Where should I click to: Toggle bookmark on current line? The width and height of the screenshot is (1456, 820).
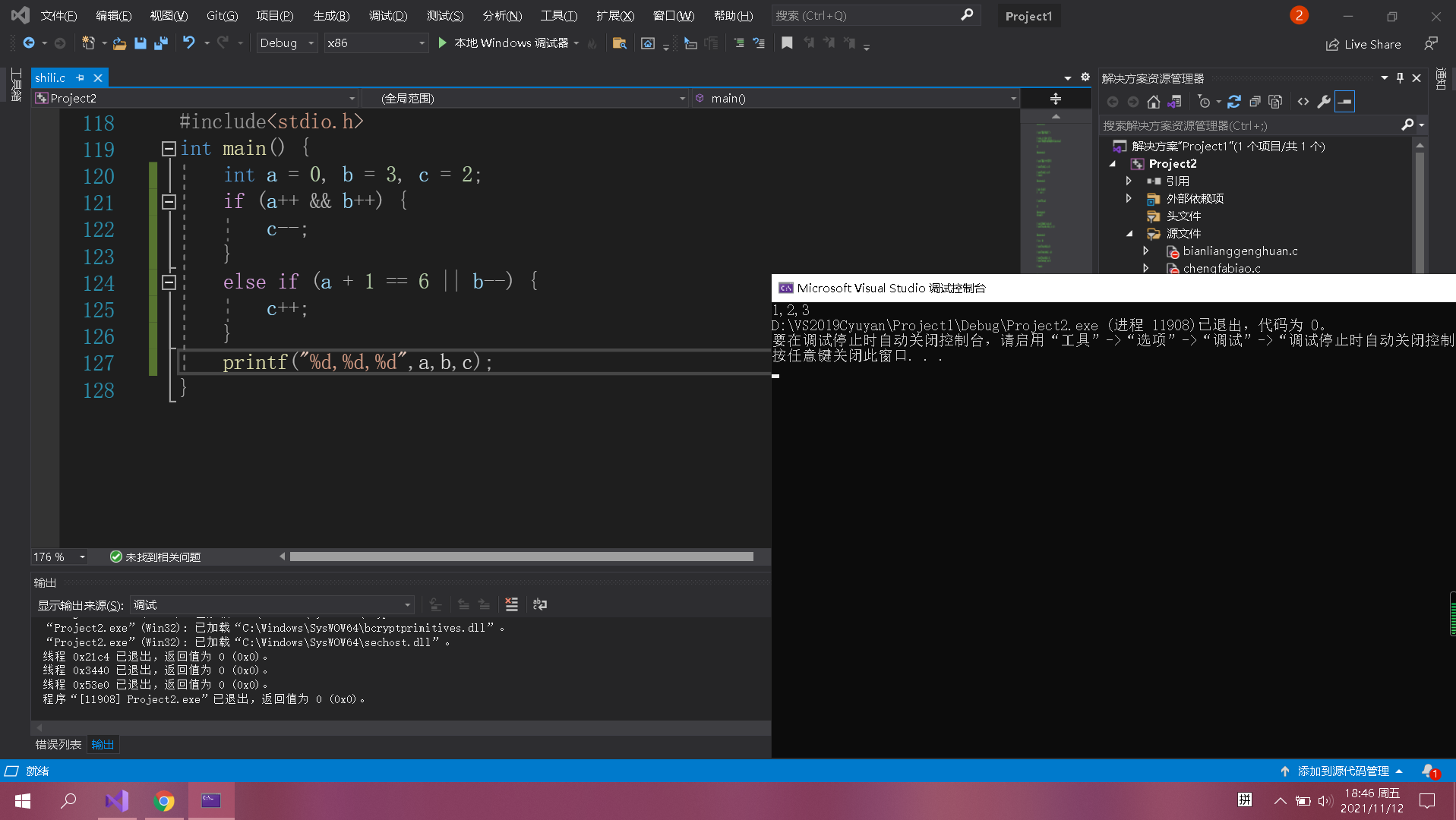(787, 43)
